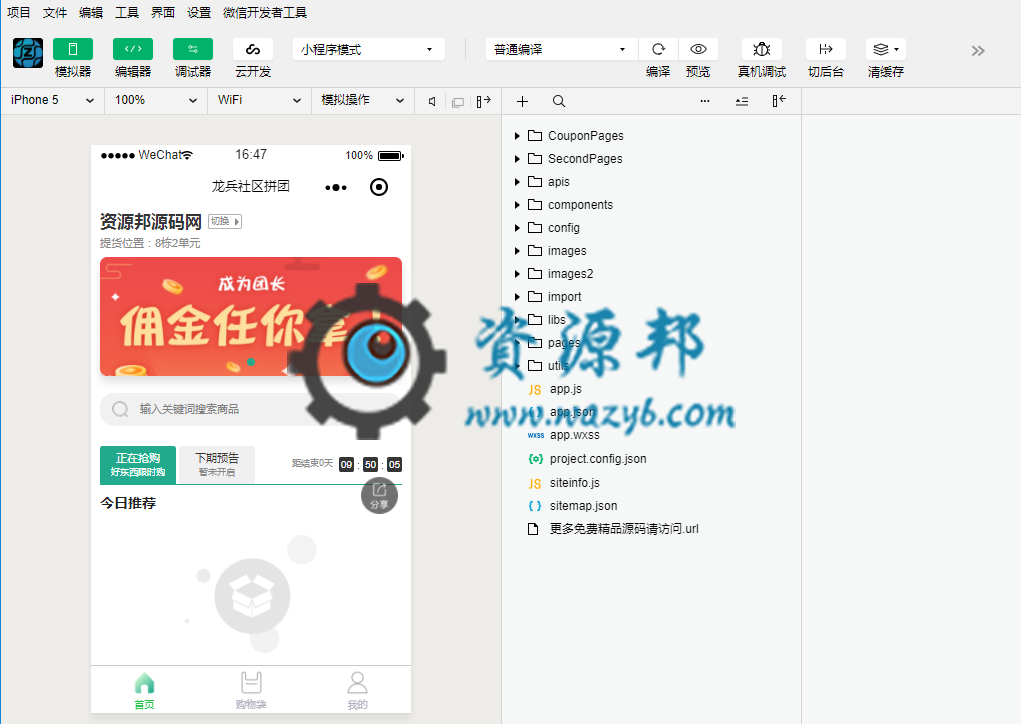Viewport: 1021px width, 724px height.
Task: Go to the 首页 home tab
Action: point(145,691)
